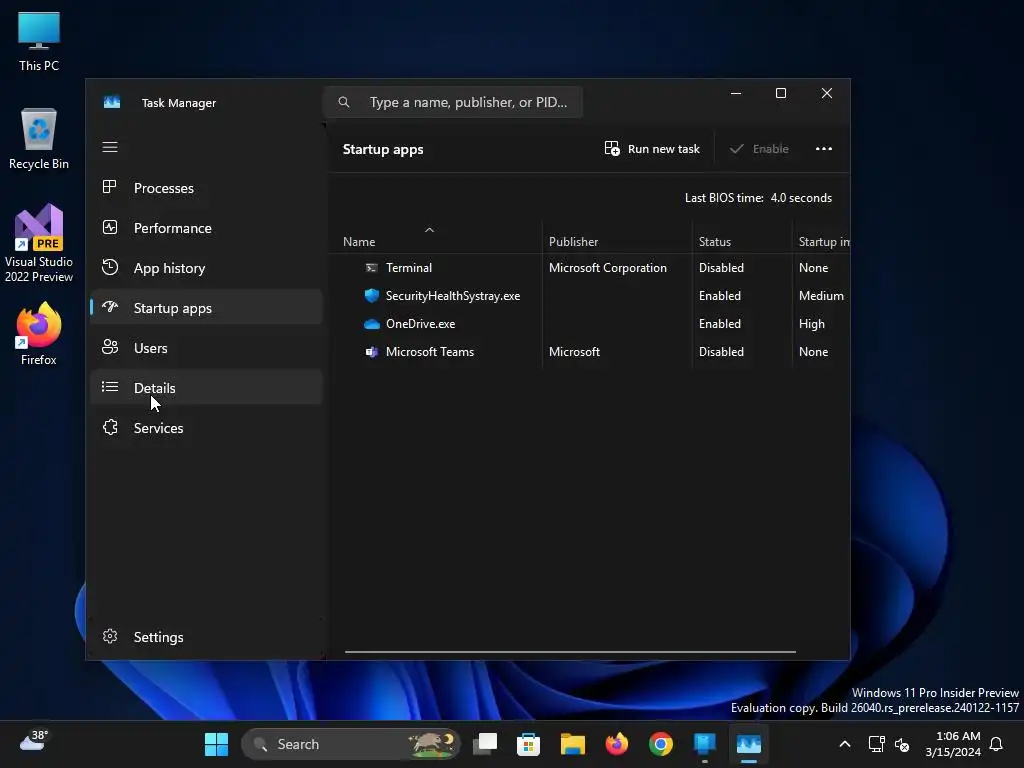Open the Details page
Screen dimensions: 1024x768
click(206, 388)
